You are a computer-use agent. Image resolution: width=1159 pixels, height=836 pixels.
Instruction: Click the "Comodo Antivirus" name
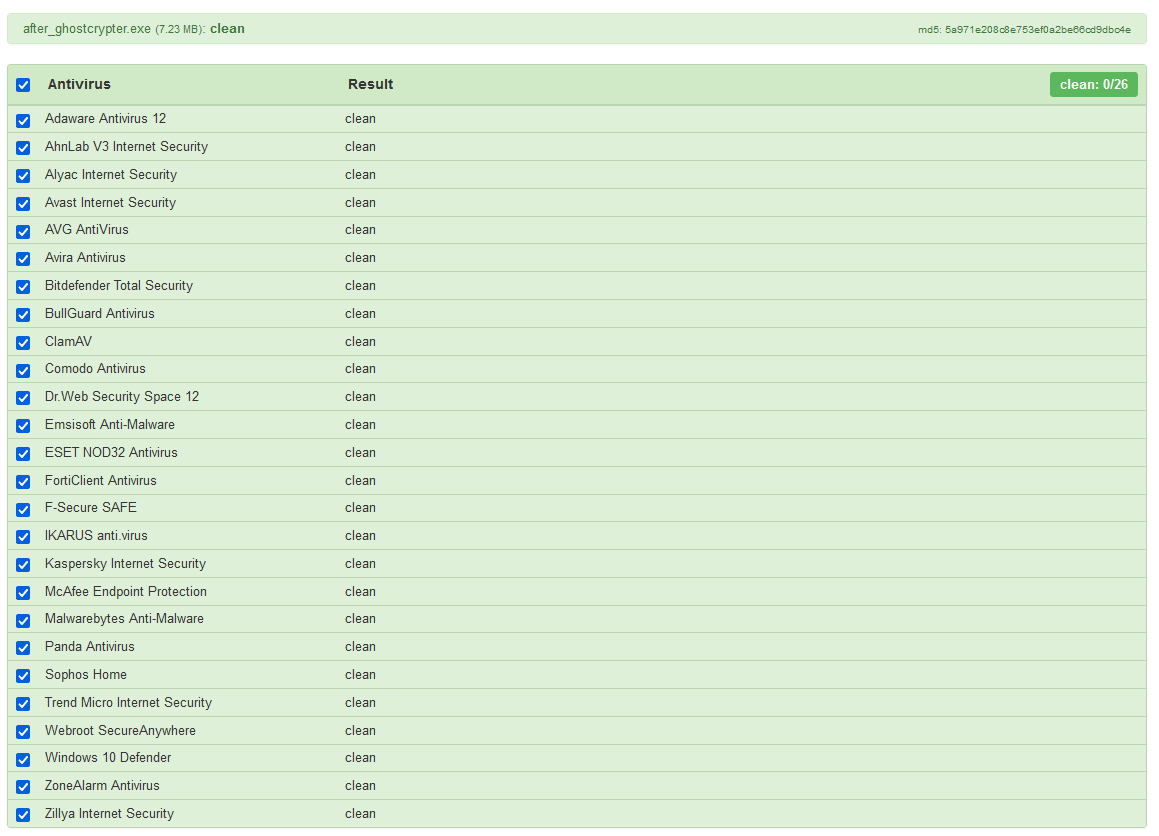(95, 368)
